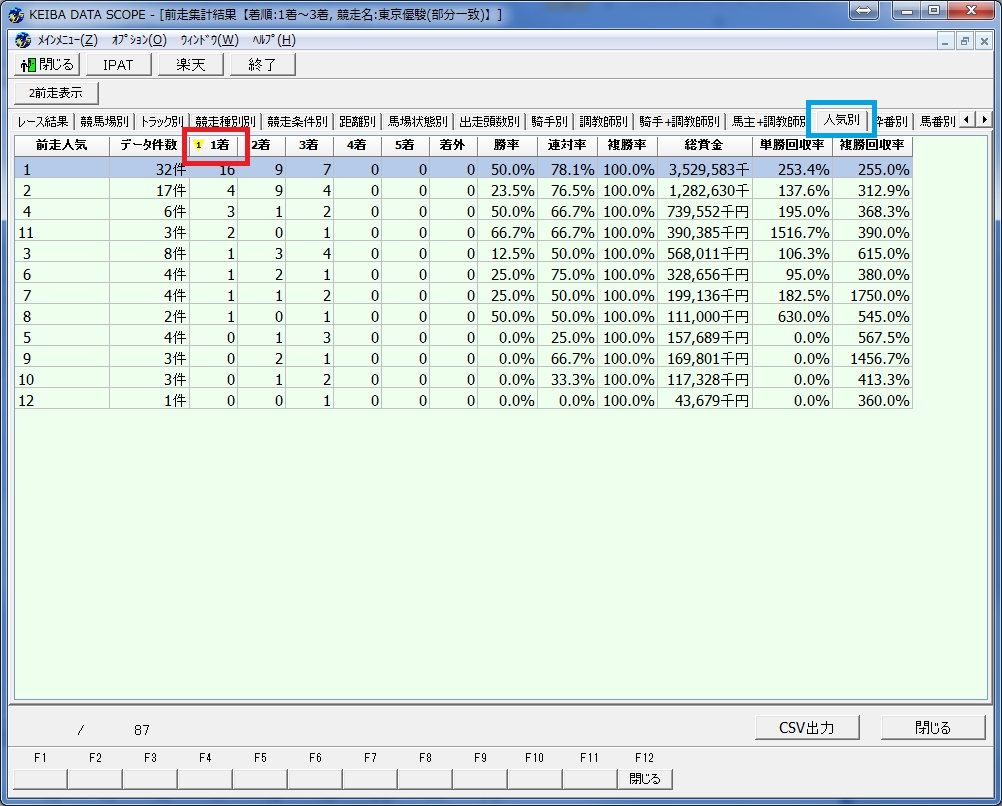Viewport: 1002px width, 806px height.
Task: Select the row with 17件 data count
Action: 463,190
